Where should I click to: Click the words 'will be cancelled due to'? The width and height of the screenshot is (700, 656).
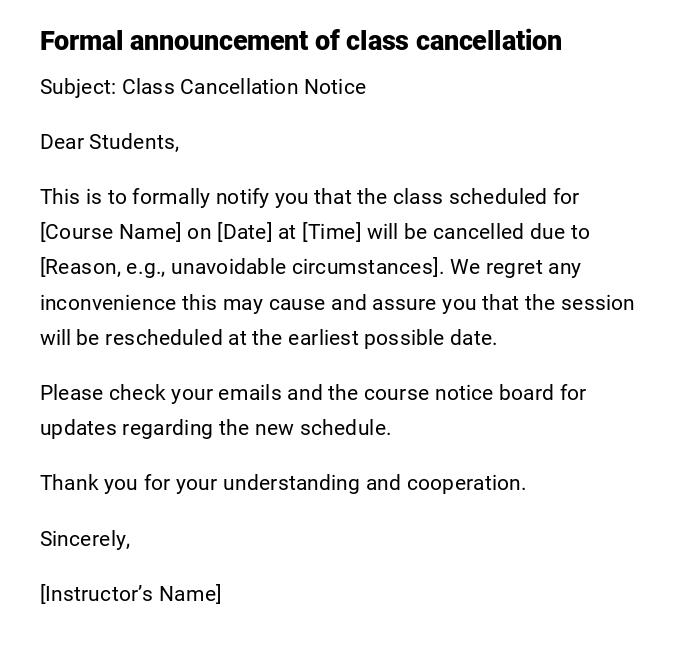coord(478,232)
